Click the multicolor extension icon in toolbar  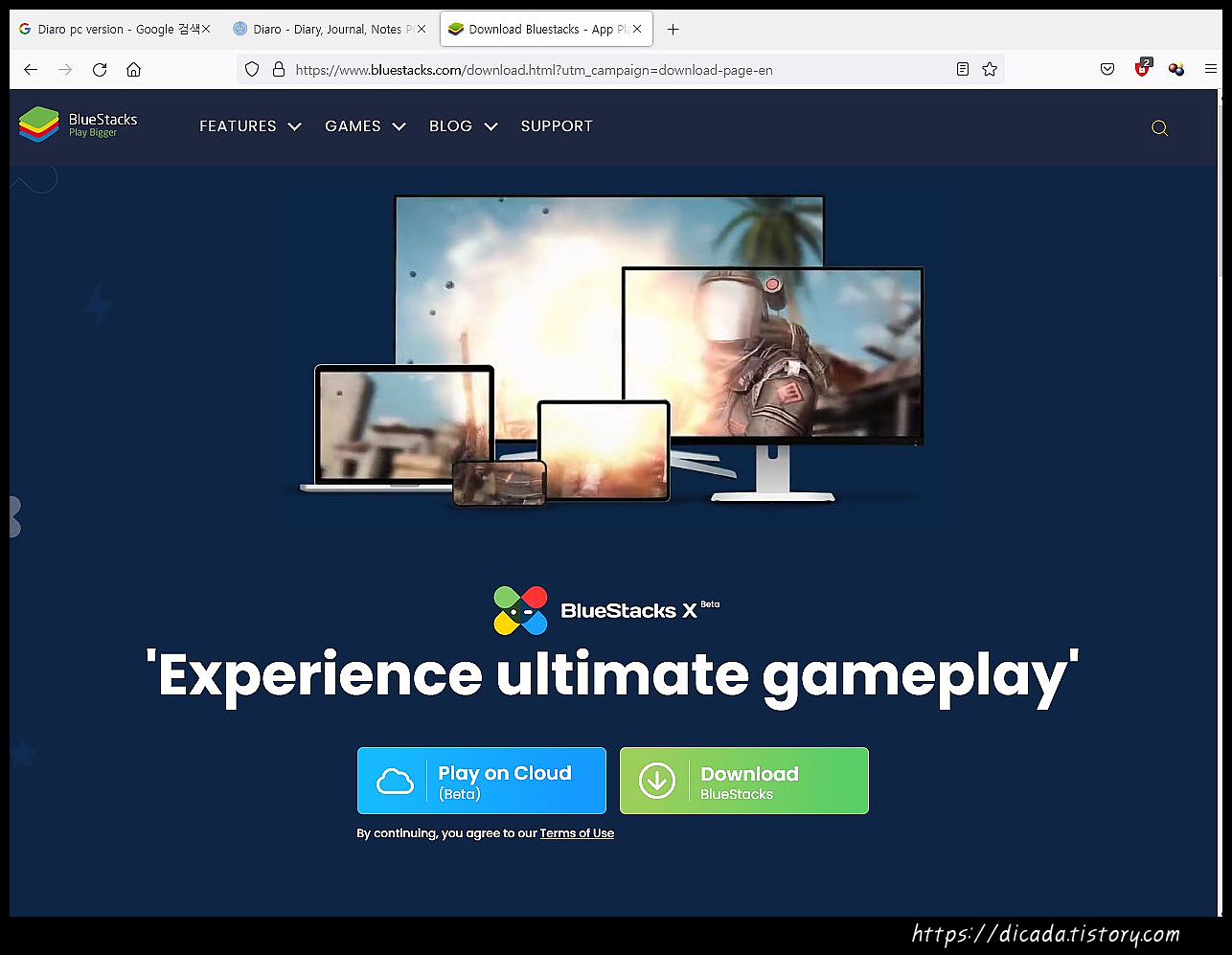pos(1176,69)
